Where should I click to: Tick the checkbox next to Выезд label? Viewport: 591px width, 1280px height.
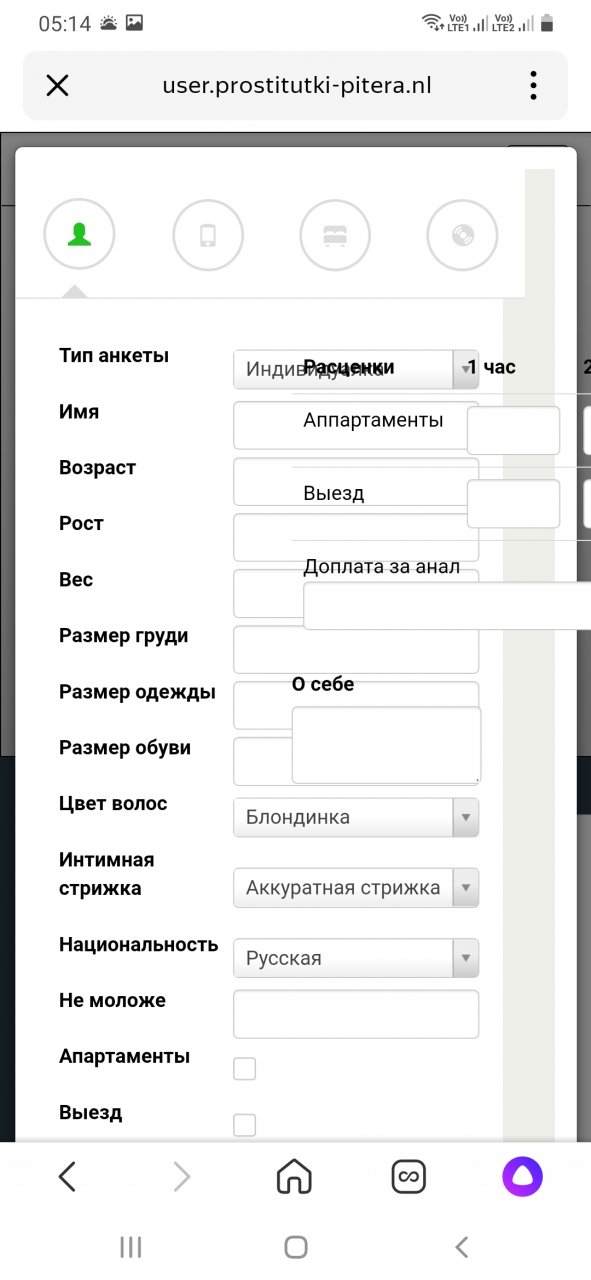tap(244, 1124)
